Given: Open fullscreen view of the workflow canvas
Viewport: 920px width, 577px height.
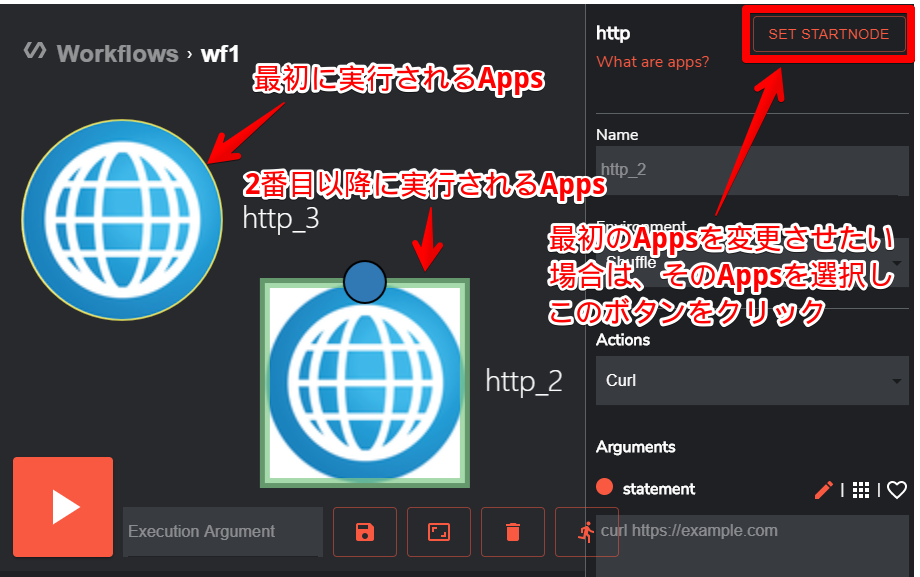Looking at the screenshot, I should click(x=438, y=532).
